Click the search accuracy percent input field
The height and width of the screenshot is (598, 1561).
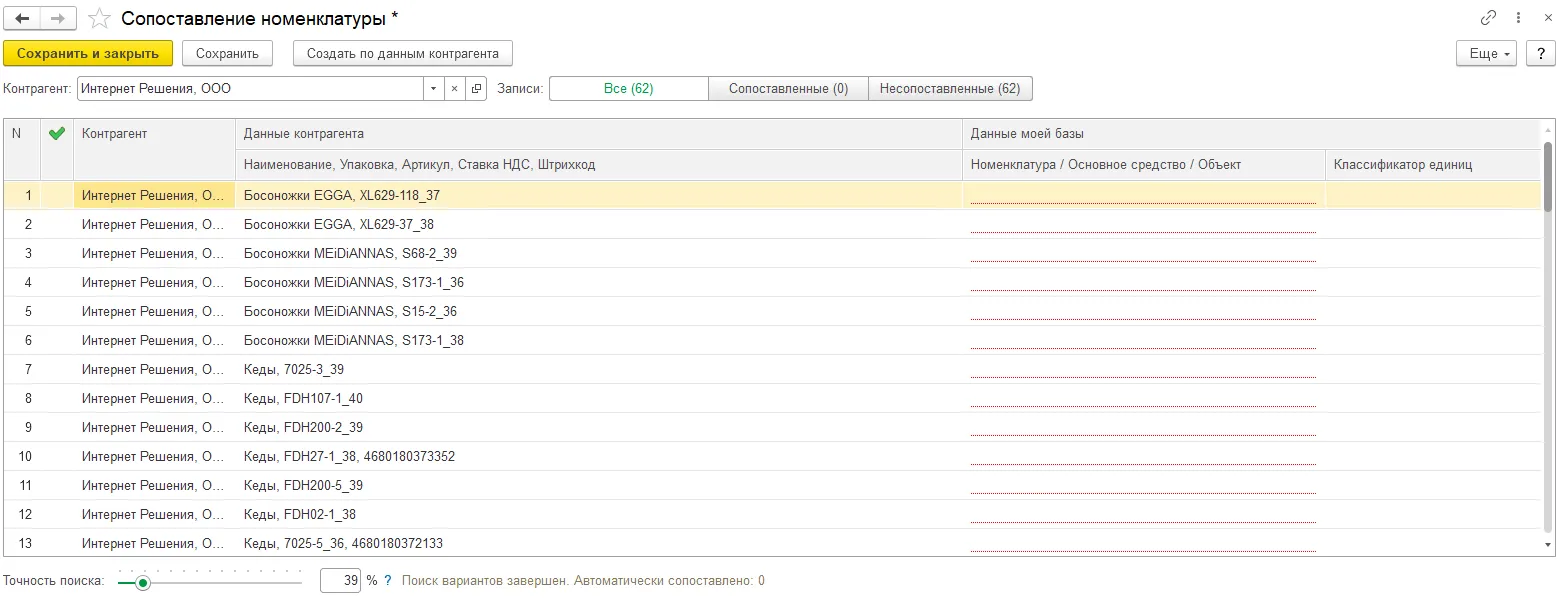pos(340,580)
